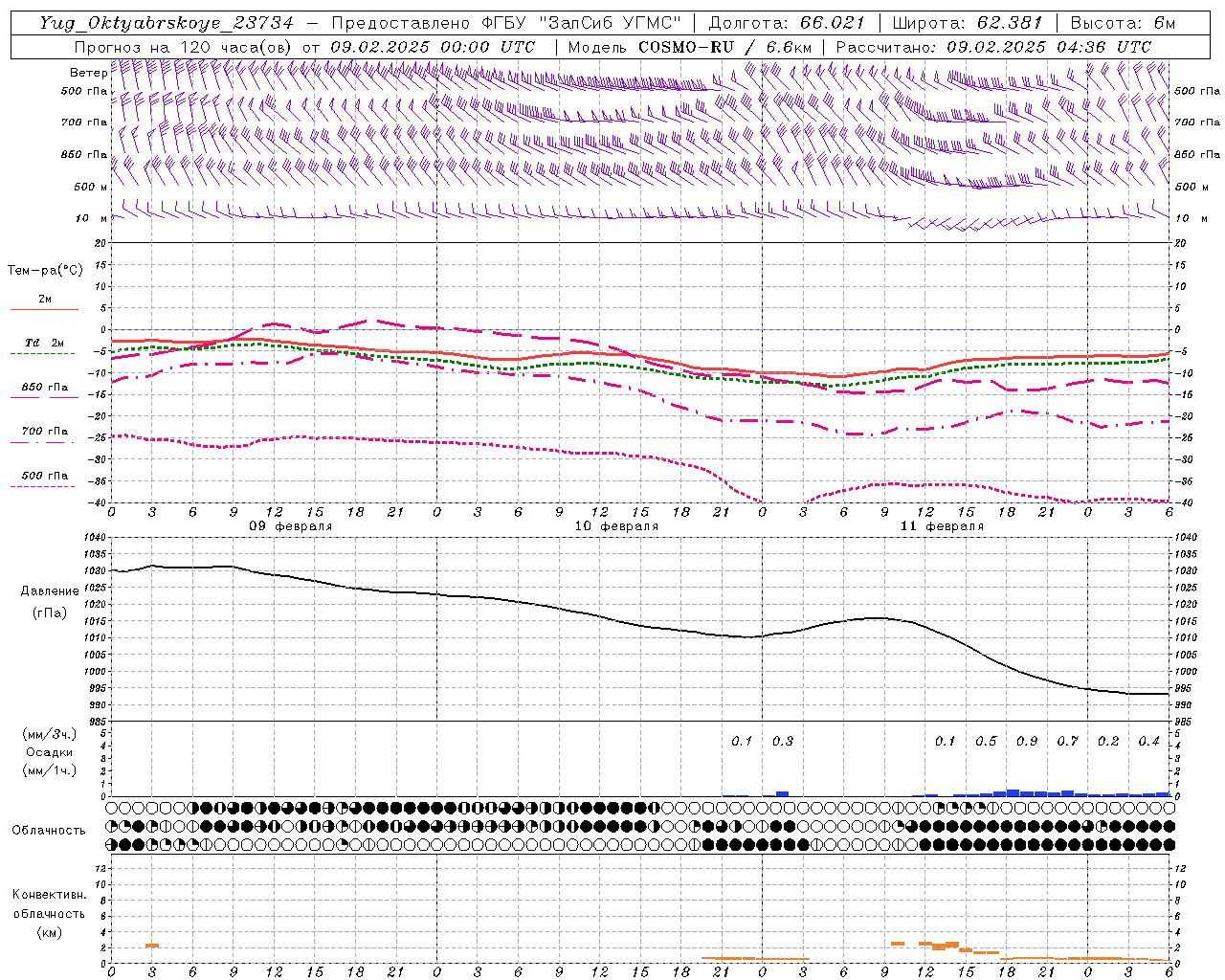The width and height of the screenshot is (1225, 980).
Task: Click the model label COSMO-RU / 6.6км
Action: [x=725, y=47]
